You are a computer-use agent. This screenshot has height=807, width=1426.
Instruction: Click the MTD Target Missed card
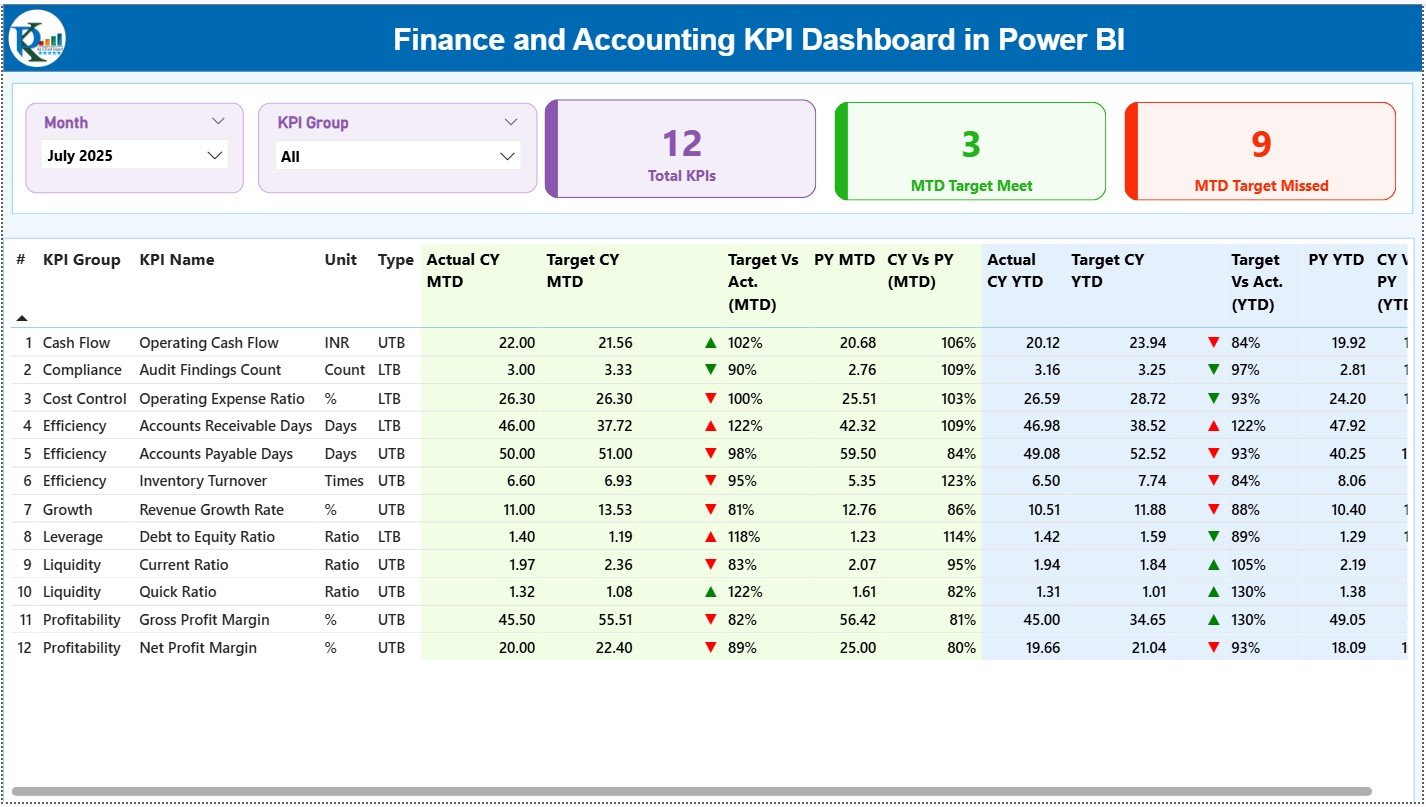(1261, 152)
